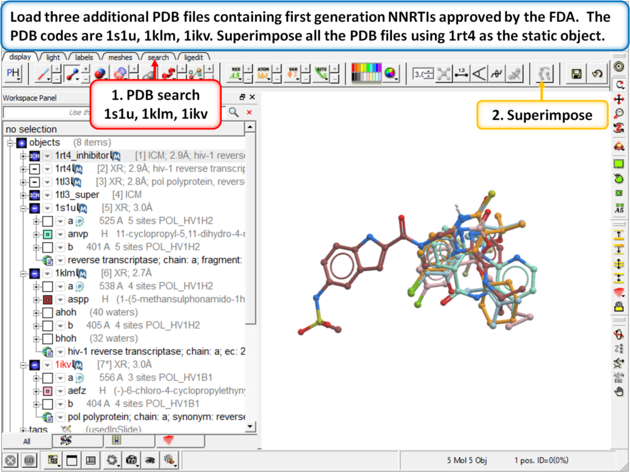The image size is (630, 472).
Task: Click the All tab below workspace panel
Action: click(27, 440)
